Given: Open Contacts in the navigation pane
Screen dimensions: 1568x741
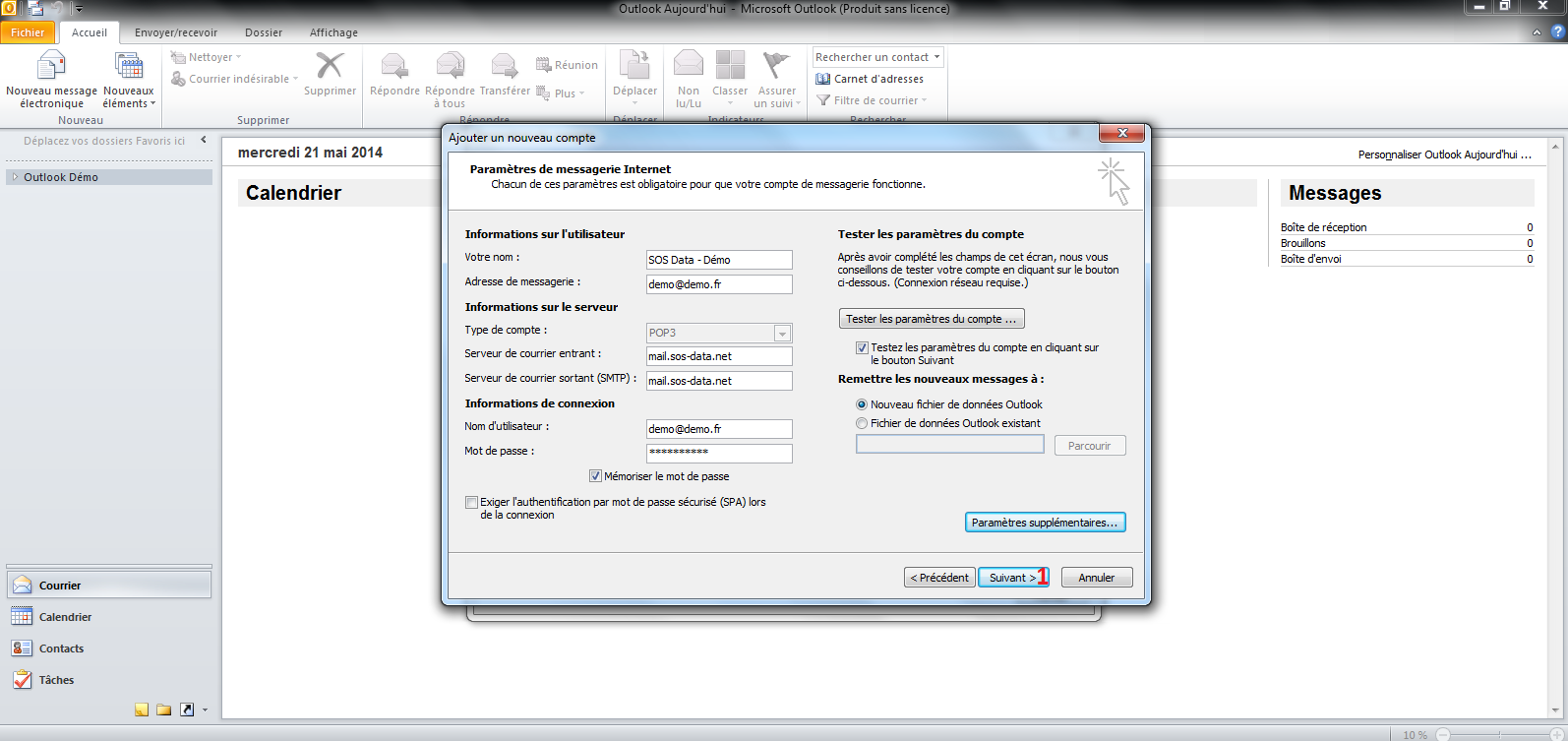Looking at the screenshot, I should click(x=61, y=648).
